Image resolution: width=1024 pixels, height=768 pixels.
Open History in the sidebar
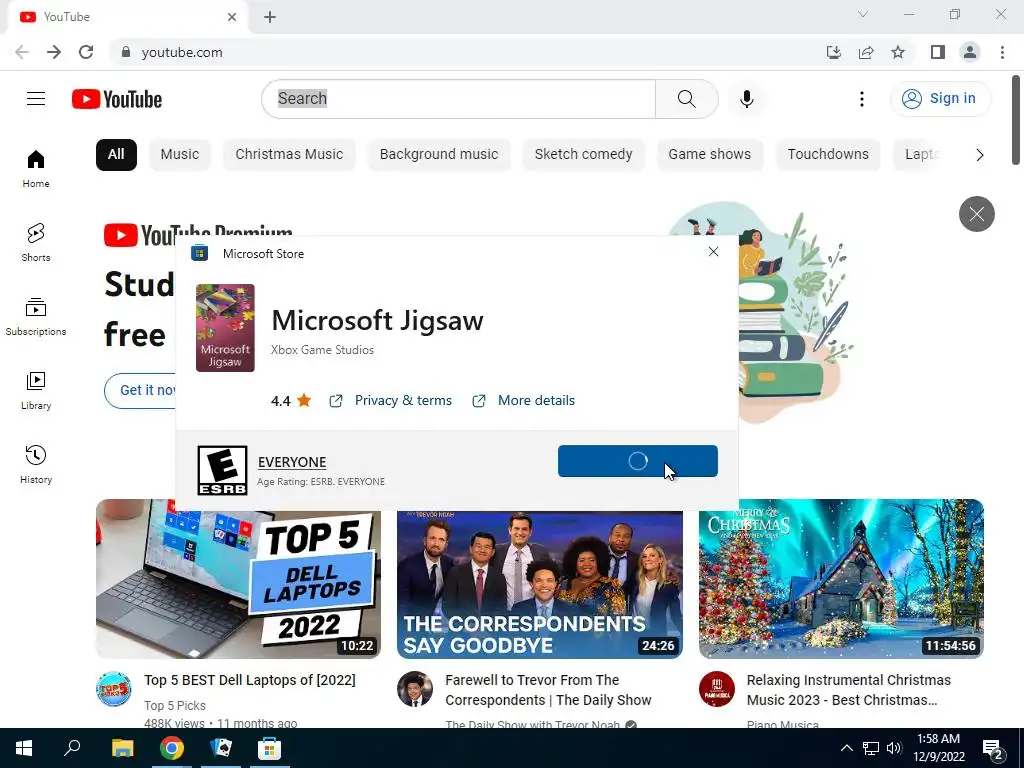coord(36,464)
